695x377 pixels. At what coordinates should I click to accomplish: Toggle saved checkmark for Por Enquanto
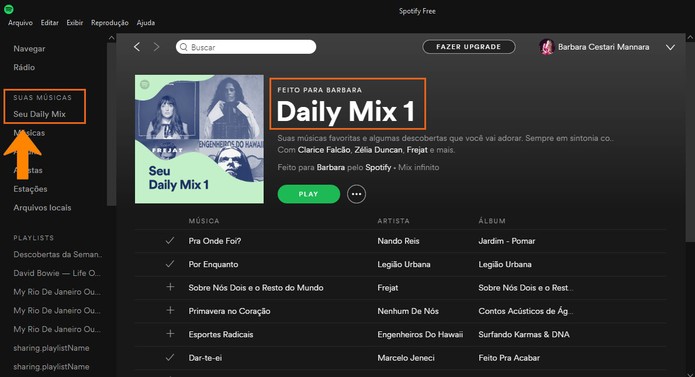(x=170, y=264)
